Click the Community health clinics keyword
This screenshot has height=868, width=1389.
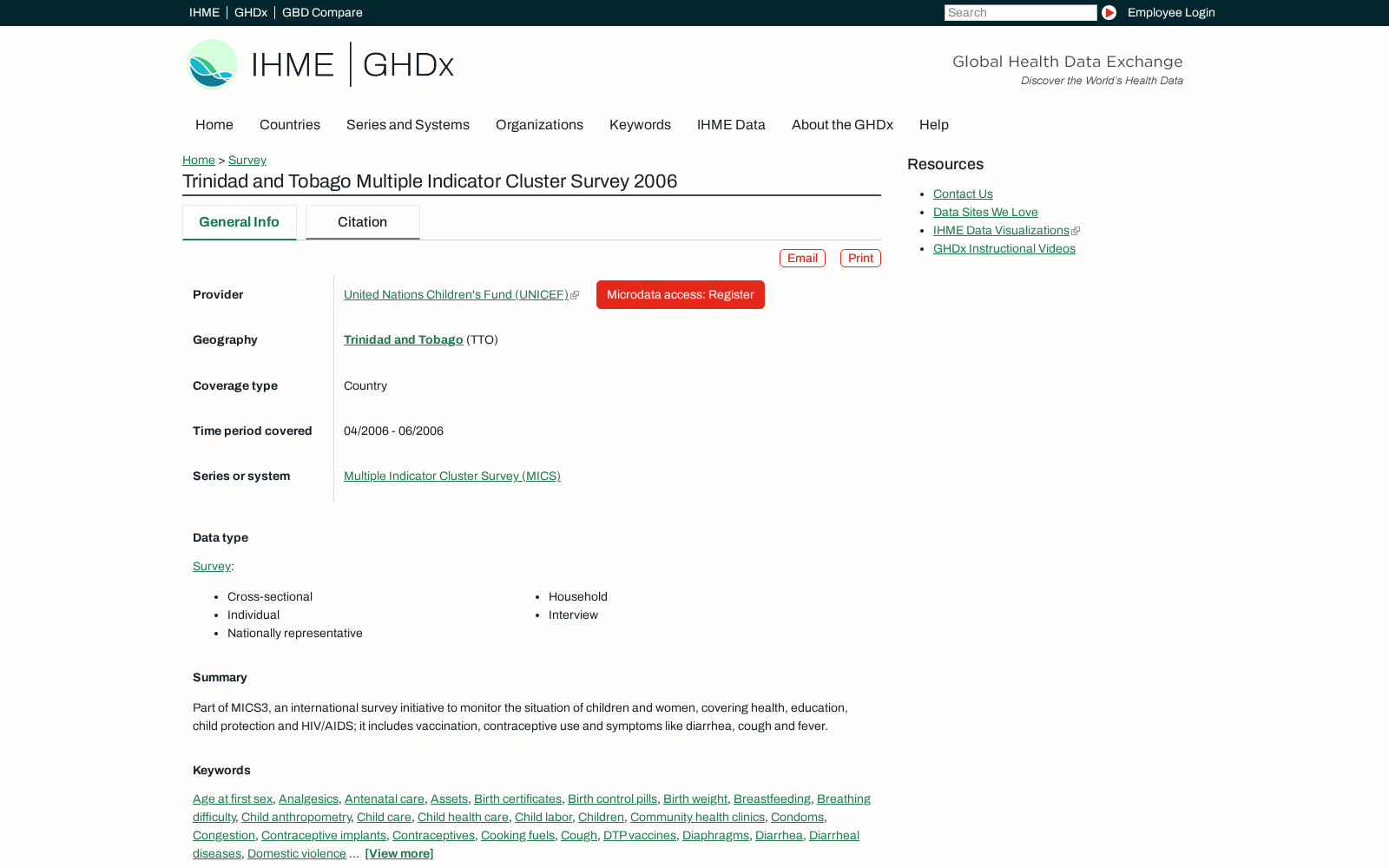click(697, 817)
